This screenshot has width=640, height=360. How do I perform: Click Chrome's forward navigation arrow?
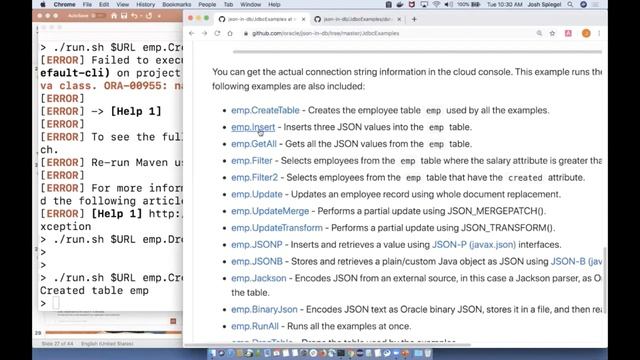click(x=204, y=33)
